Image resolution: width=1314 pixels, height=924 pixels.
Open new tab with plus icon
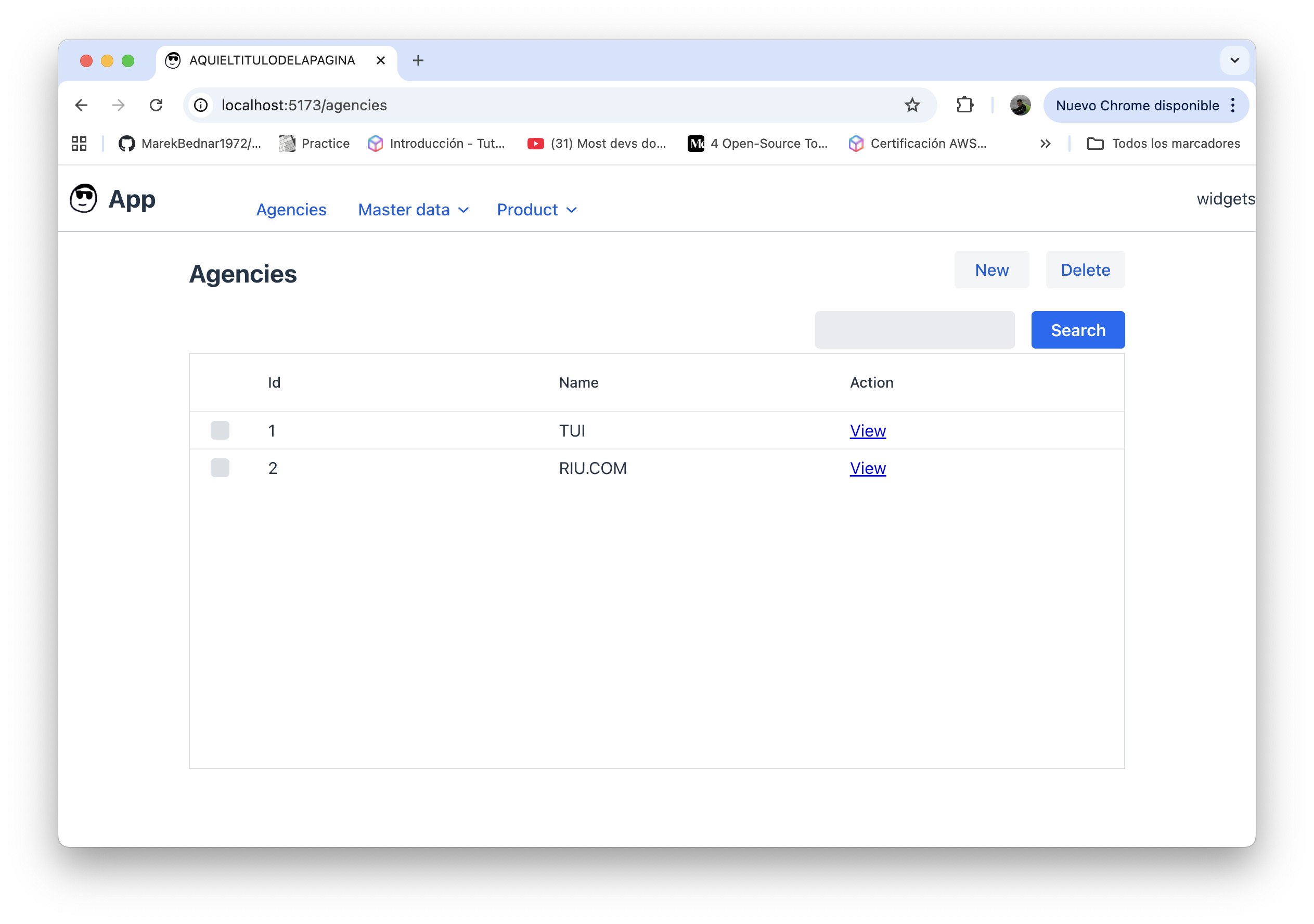tap(418, 61)
